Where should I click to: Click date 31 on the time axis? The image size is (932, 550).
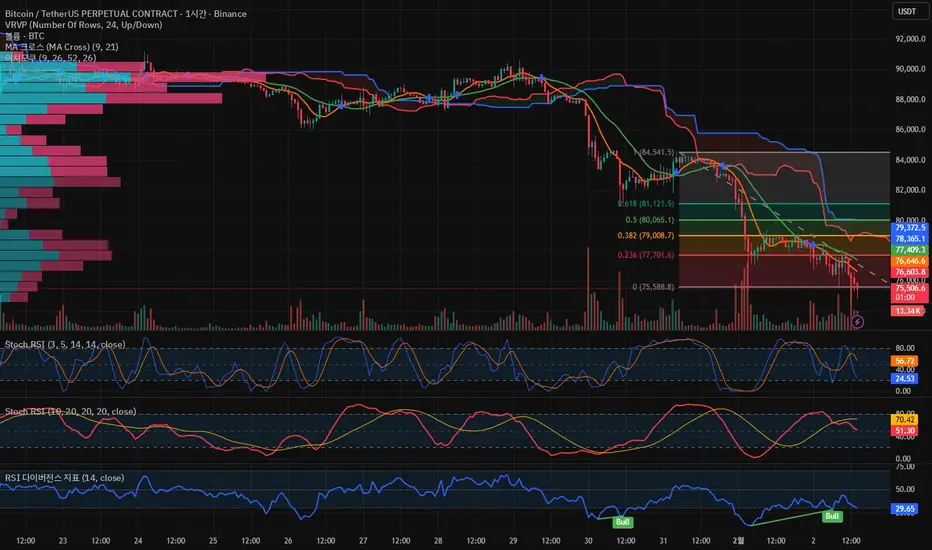663,540
